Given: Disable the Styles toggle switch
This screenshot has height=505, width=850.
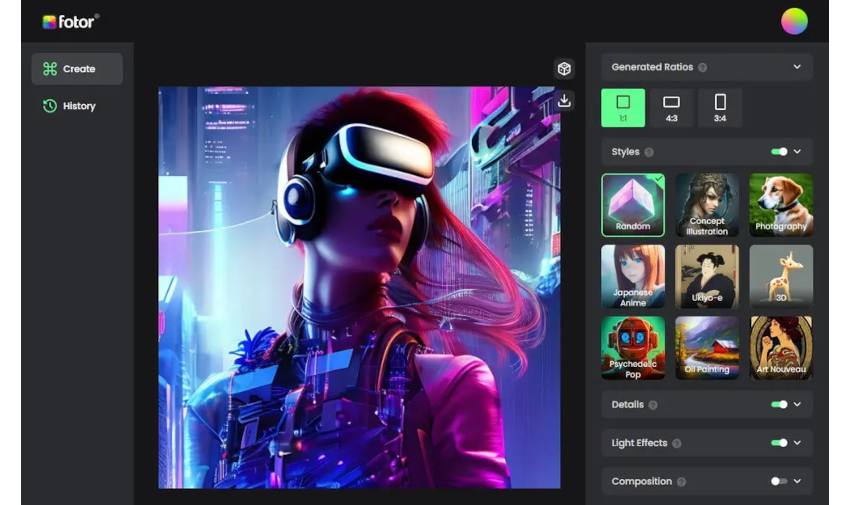Looking at the screenshot, I should tap(779, 152).
